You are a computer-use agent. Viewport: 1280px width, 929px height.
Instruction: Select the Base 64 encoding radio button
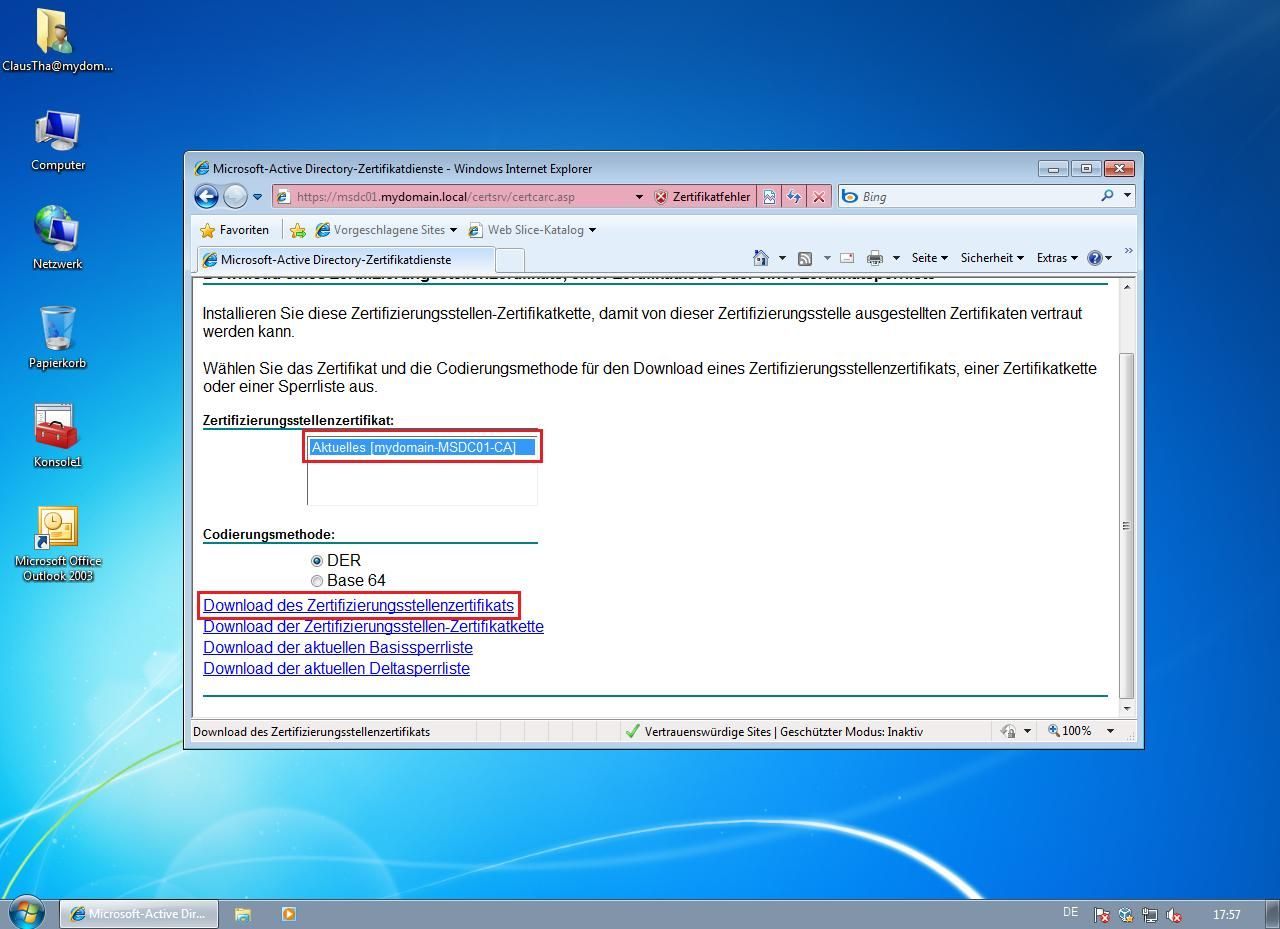[317, 581]
